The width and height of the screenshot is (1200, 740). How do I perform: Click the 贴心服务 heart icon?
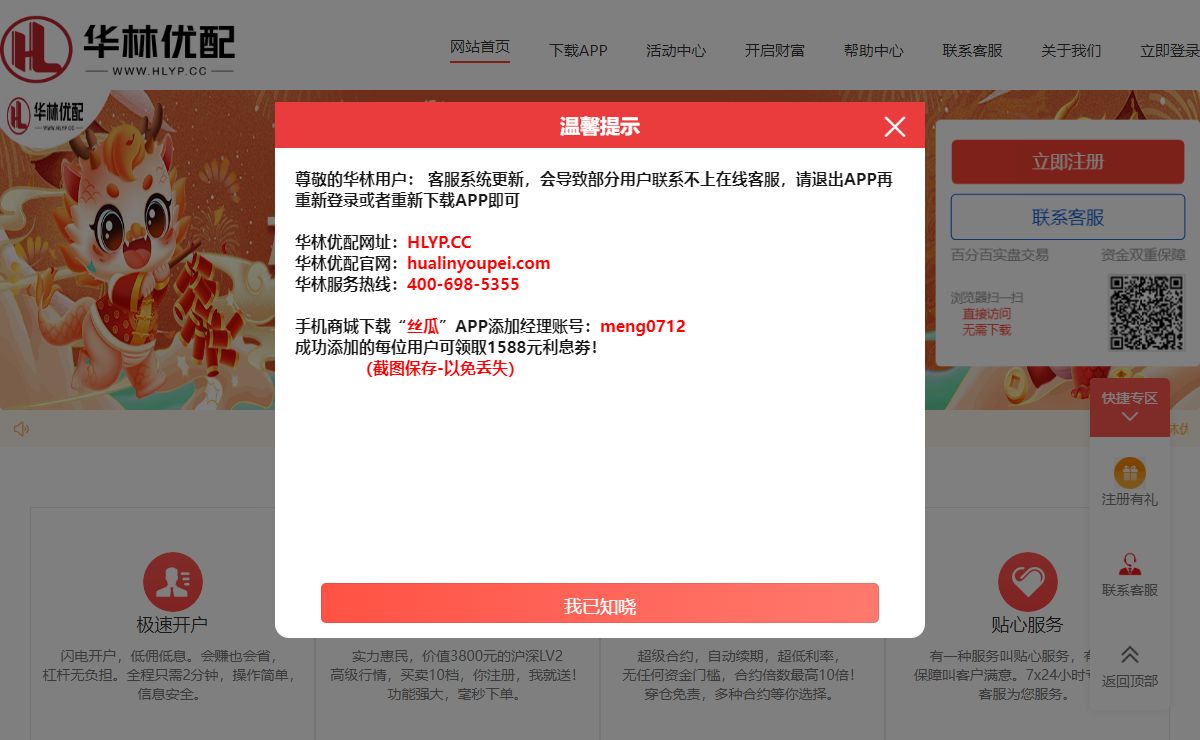[x=1027, y=582]
